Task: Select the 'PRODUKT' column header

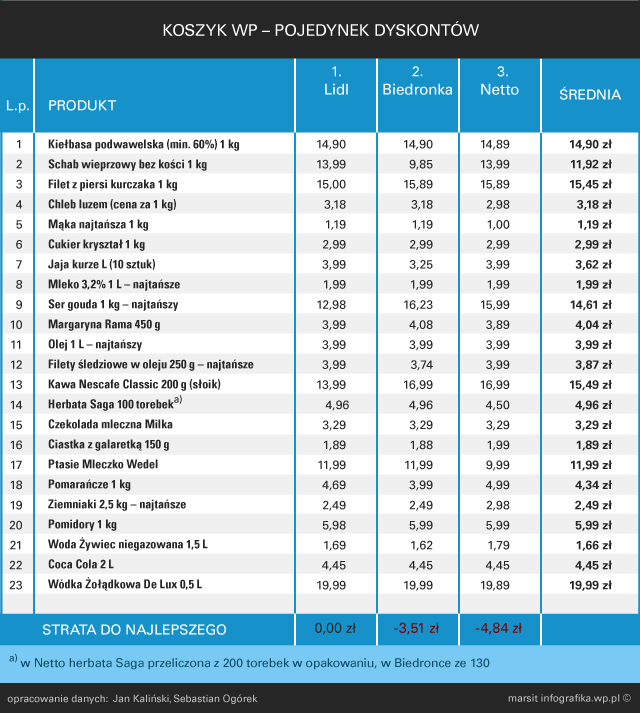Action: point(82,105)
